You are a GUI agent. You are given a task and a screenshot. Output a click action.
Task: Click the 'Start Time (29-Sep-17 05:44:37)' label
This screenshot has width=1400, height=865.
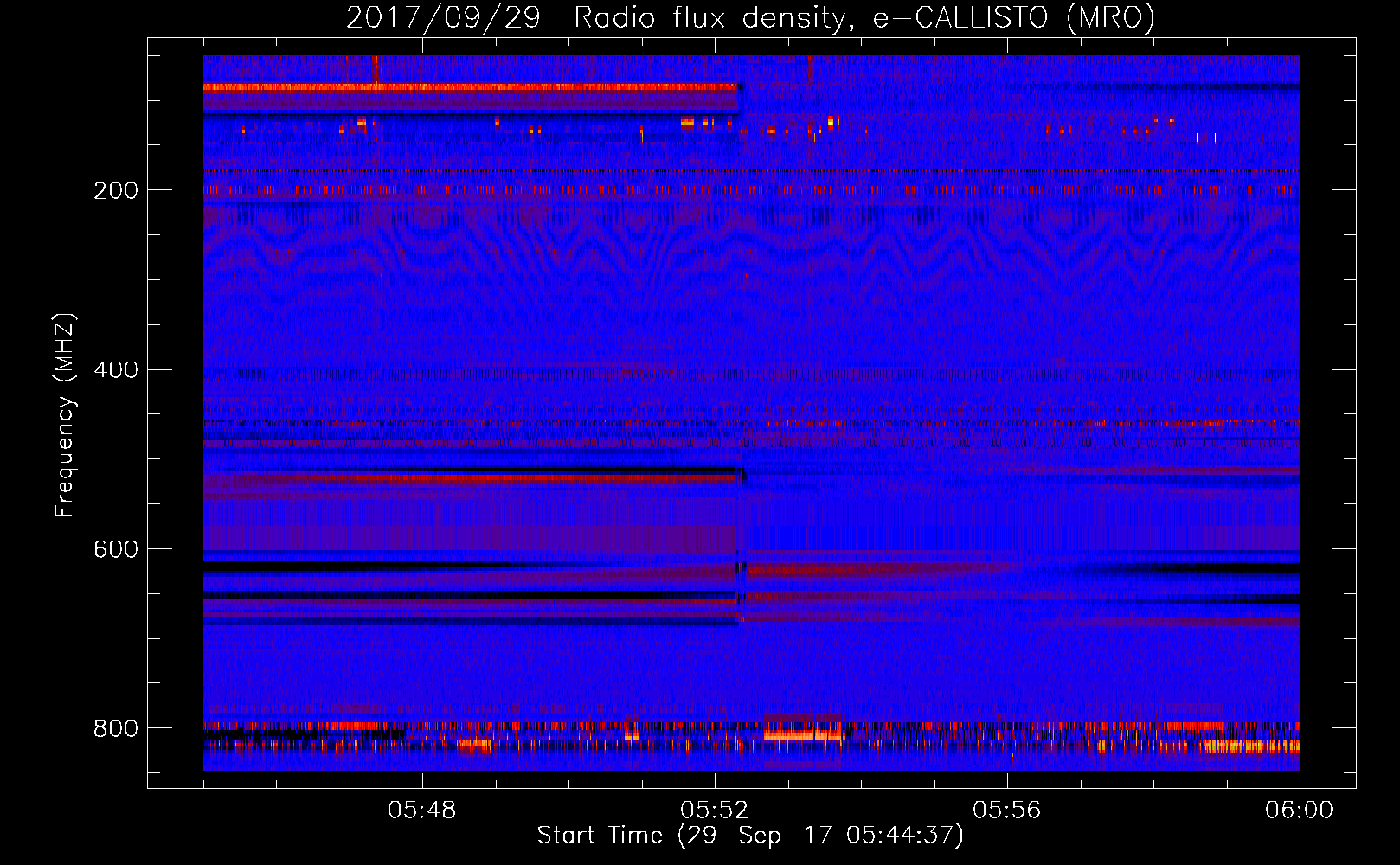(750, 836)
